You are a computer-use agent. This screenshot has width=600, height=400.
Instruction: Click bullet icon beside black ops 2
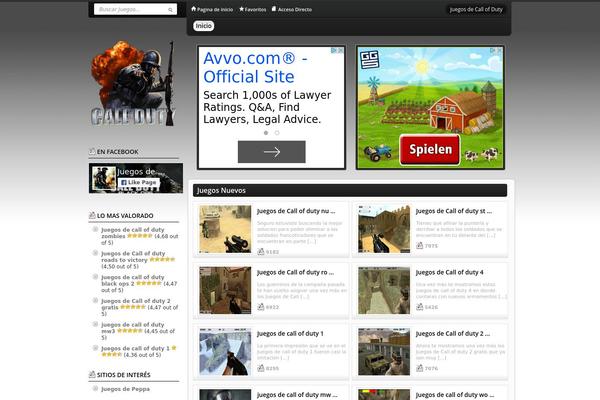click(x=95, y=277)
